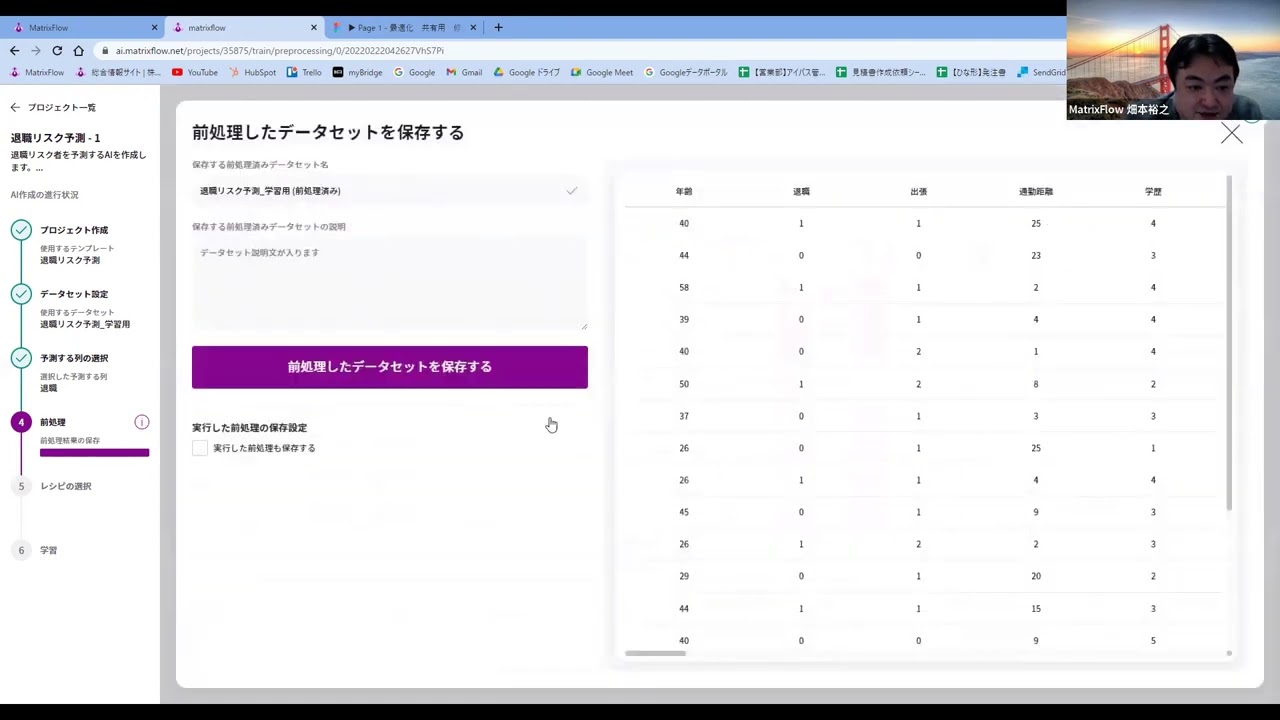Click the レシピの選択 step 5
The image size is (1280, 720).
[65, 486]
